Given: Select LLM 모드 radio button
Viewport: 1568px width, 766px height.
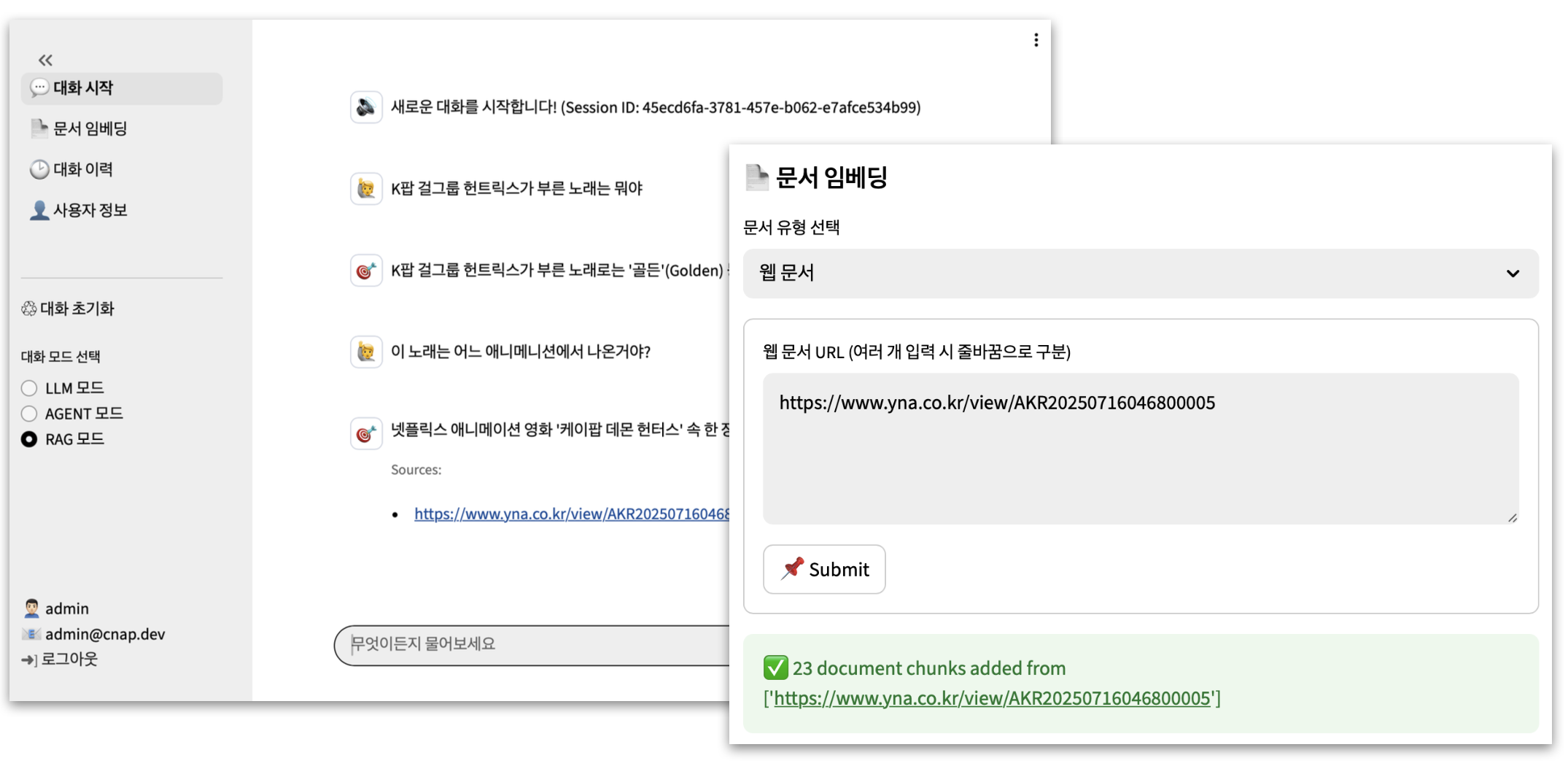Looking at the screenshot, I should (x=29, y=388).
